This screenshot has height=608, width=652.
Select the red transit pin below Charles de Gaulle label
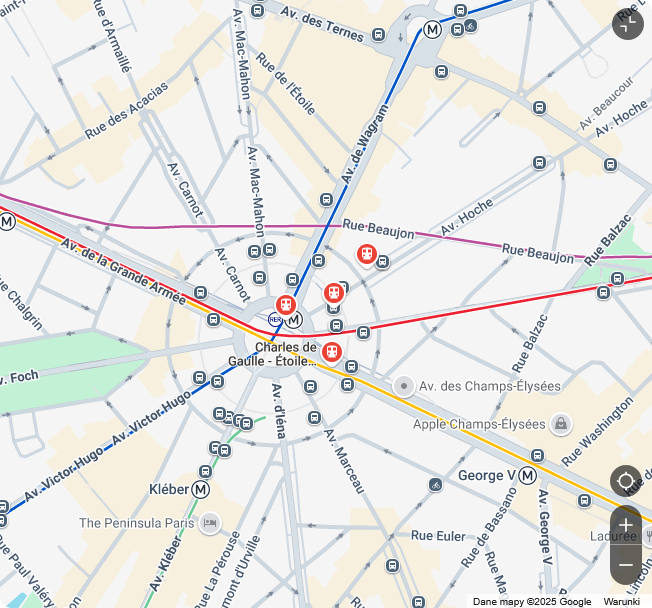tap(332, 353)
